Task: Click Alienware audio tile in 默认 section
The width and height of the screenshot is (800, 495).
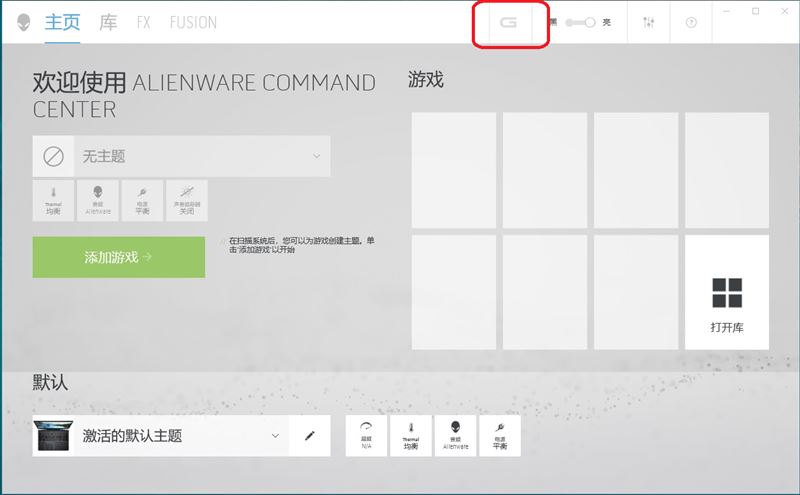Action: (456, 435)
